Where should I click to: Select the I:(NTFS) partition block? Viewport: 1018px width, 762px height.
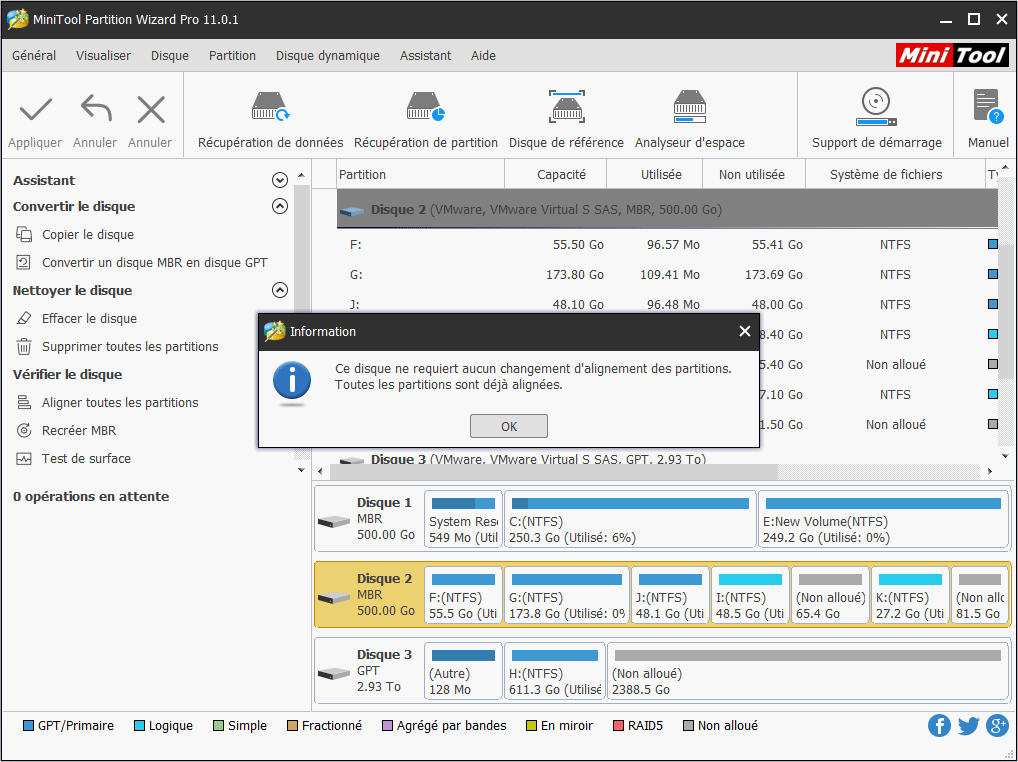click(x=751, y=596)
